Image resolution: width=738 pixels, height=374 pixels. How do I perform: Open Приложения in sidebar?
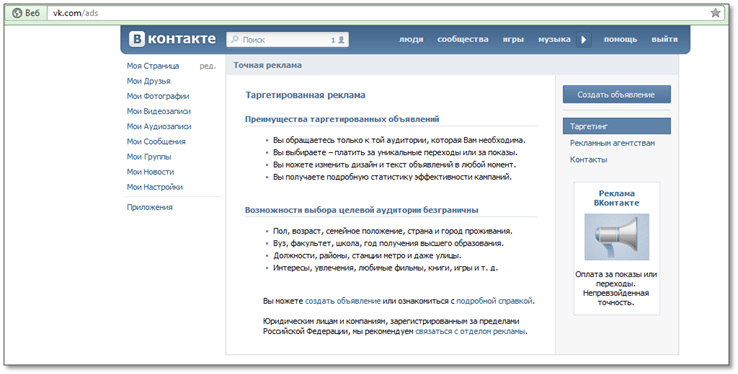pos(150,207)
